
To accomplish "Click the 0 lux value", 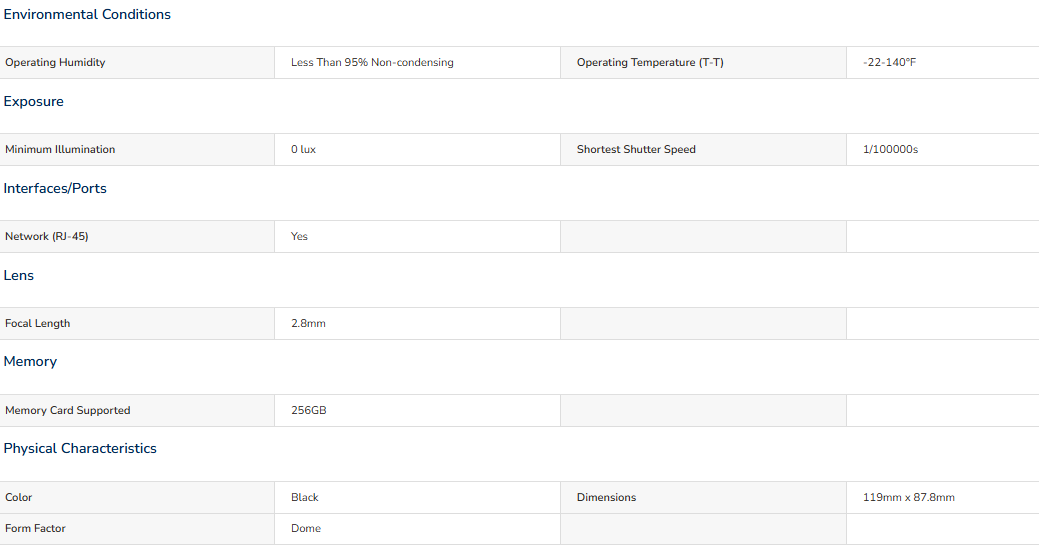I will click(x=303, y=149).
